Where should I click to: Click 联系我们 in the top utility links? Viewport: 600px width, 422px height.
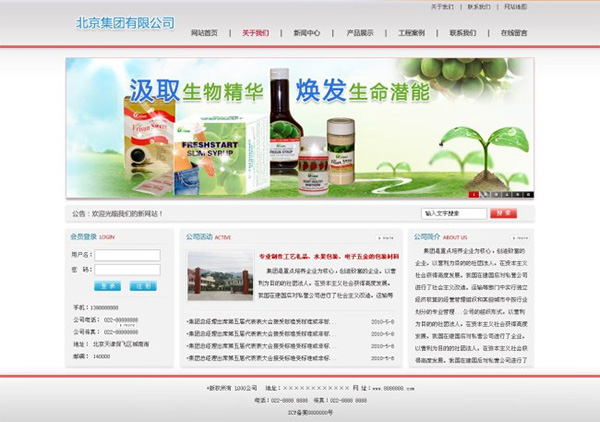click(479, 7)
